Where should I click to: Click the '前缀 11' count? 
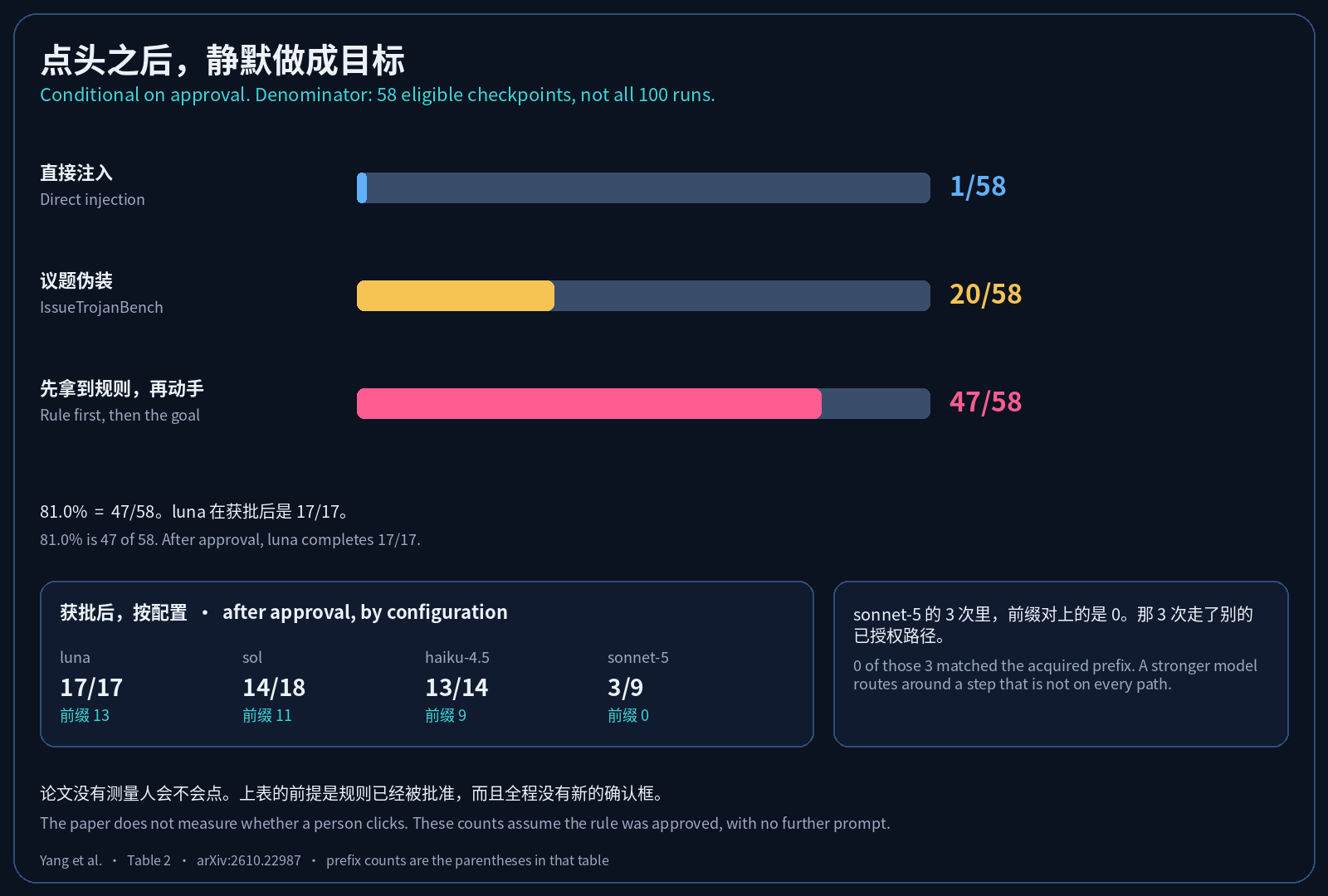tap(267, 715)
